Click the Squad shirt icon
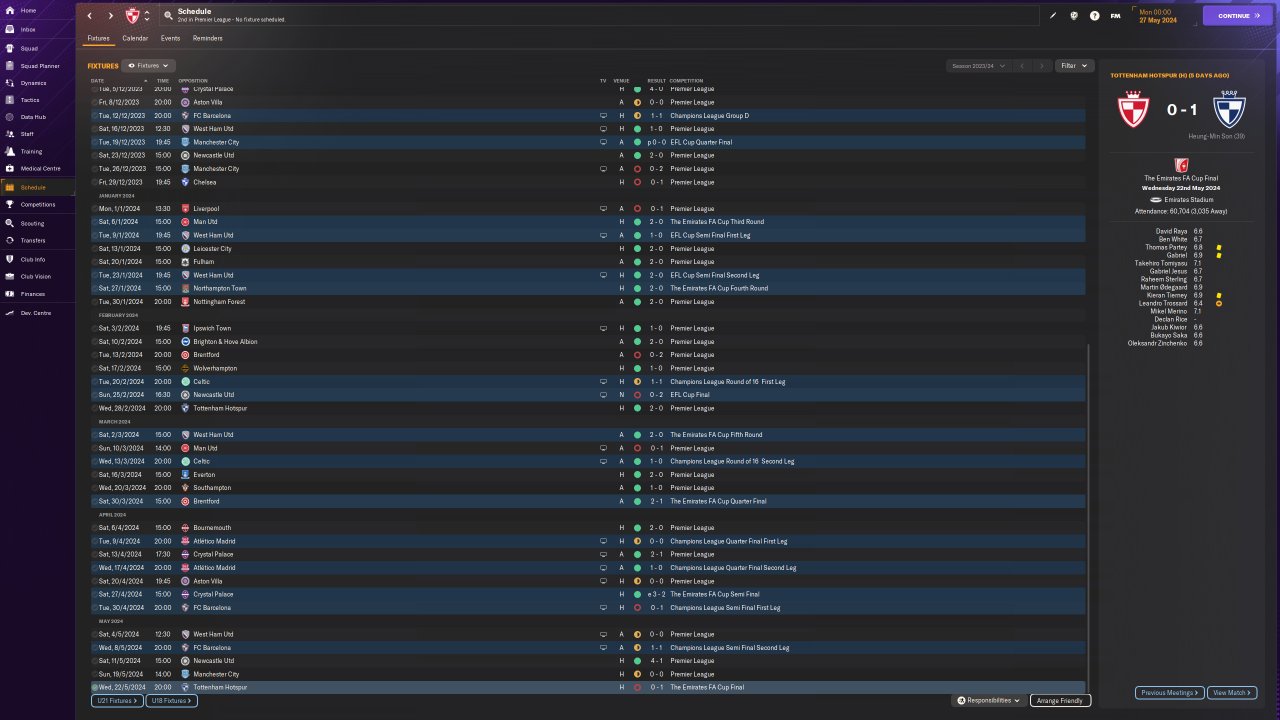1280x720 pixels. click(10, 48)
